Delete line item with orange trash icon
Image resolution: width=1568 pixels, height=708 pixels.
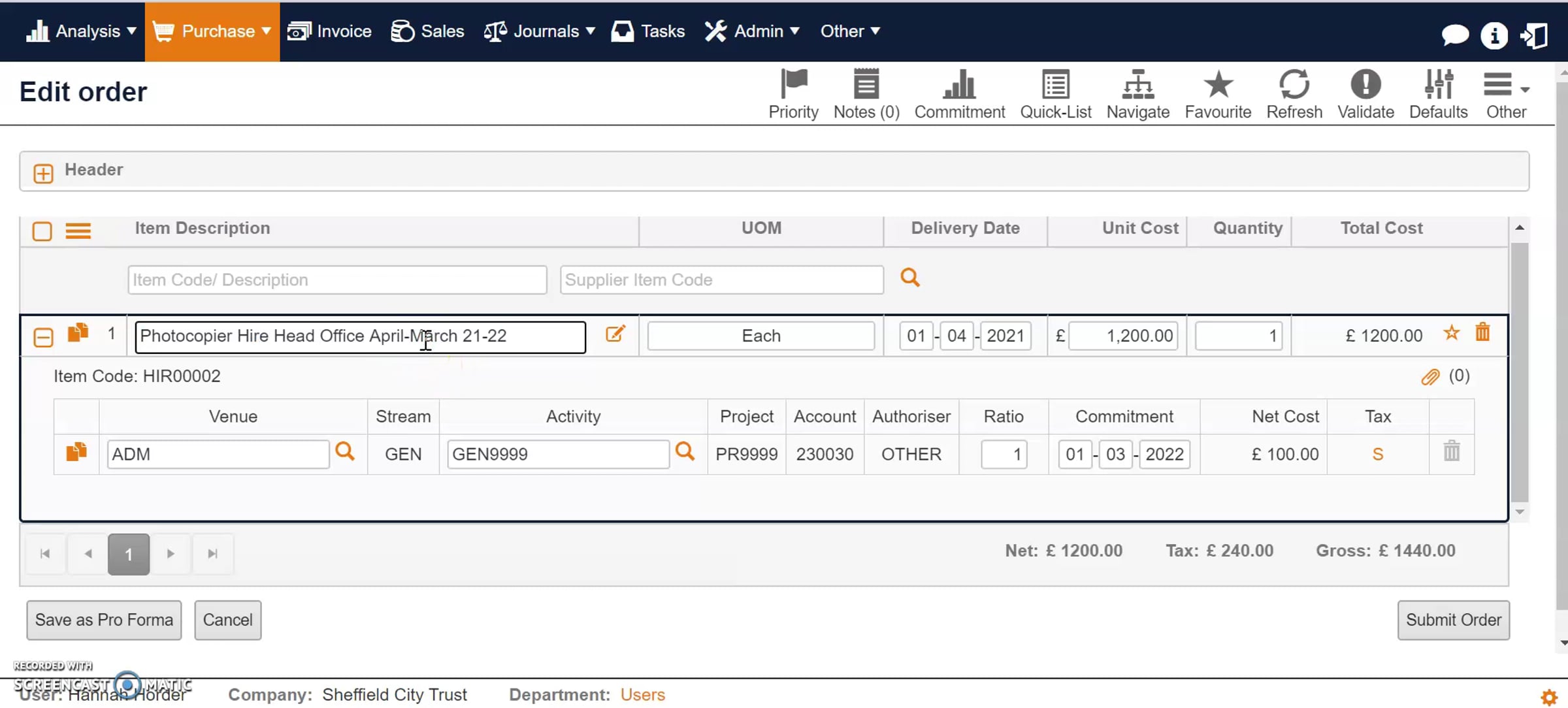pyautogui.click(x=1482, y=332)
